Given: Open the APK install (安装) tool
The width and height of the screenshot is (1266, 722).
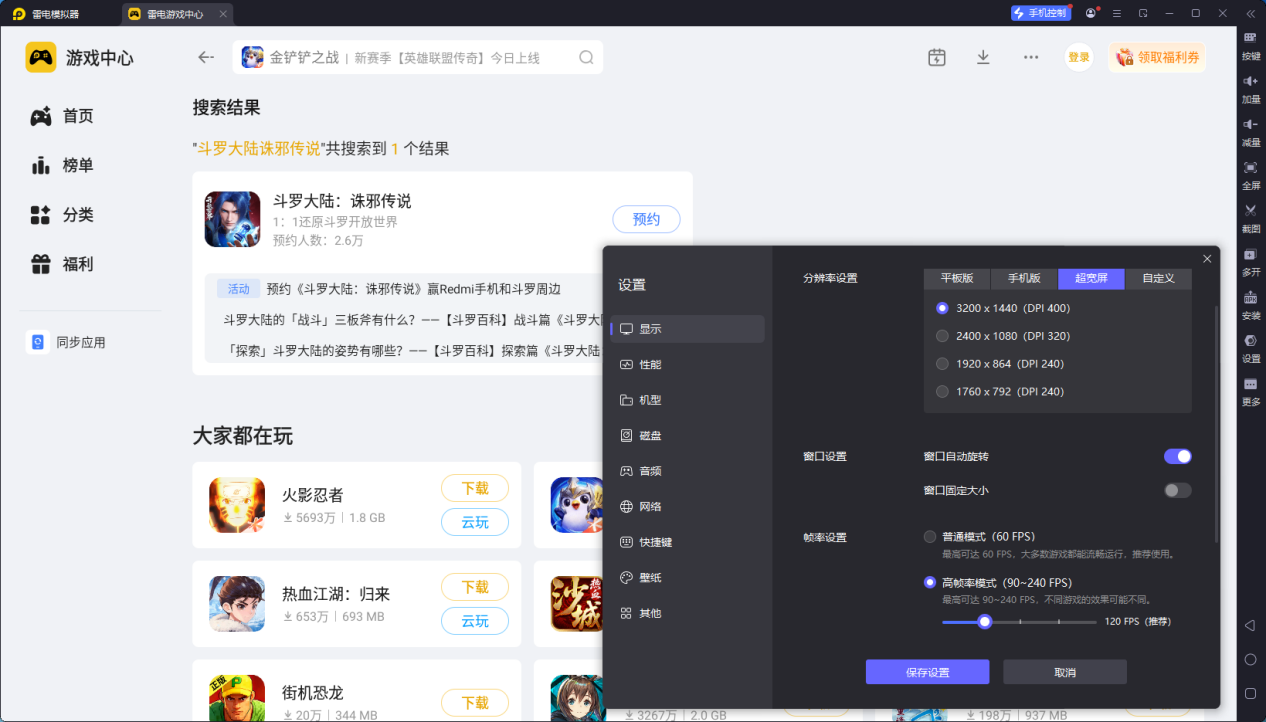Looking at the screenshot, I should 1250,301.
